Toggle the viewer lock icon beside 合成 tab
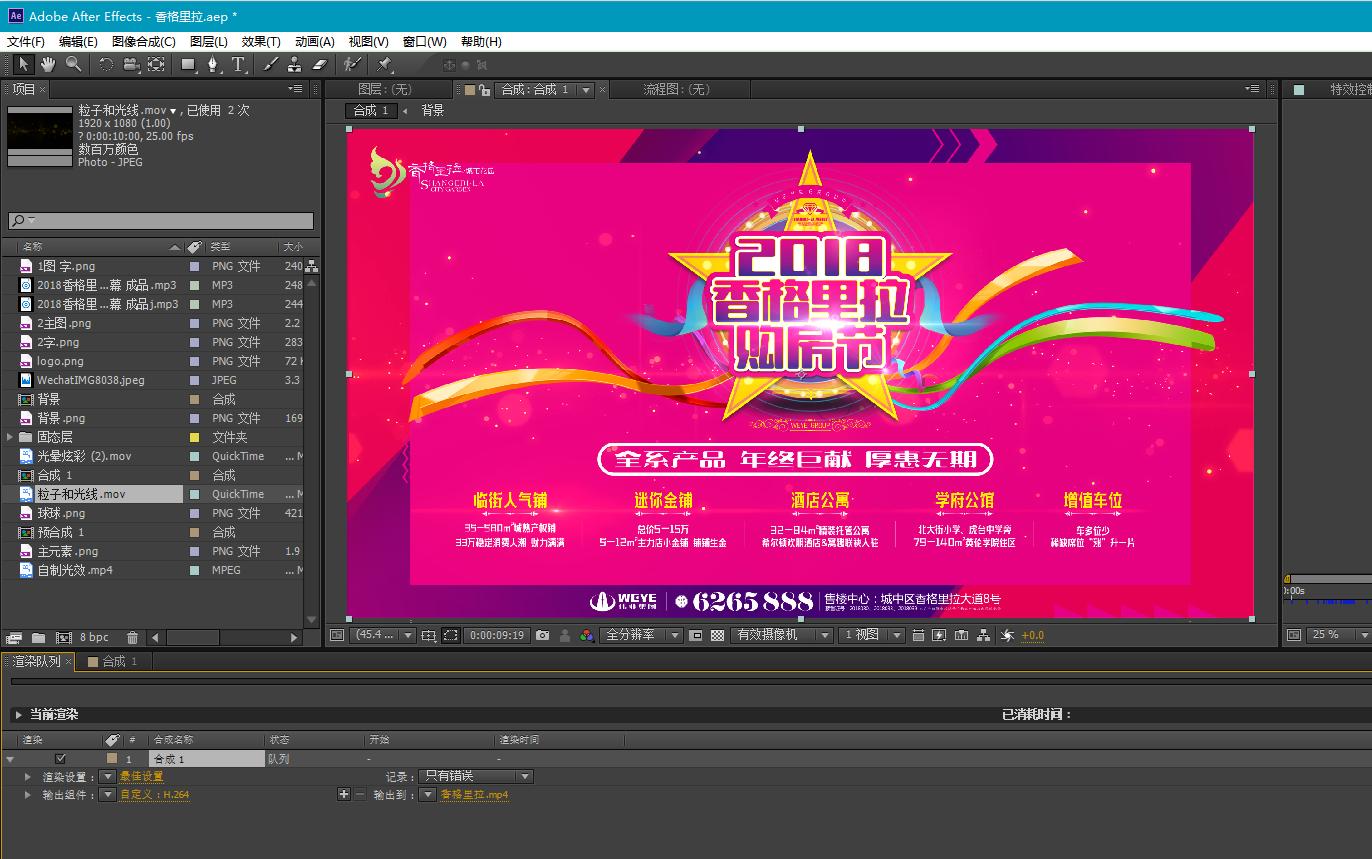Image resolution: width=1372 pixels, height=859 pixels. (x=484, y=90)
